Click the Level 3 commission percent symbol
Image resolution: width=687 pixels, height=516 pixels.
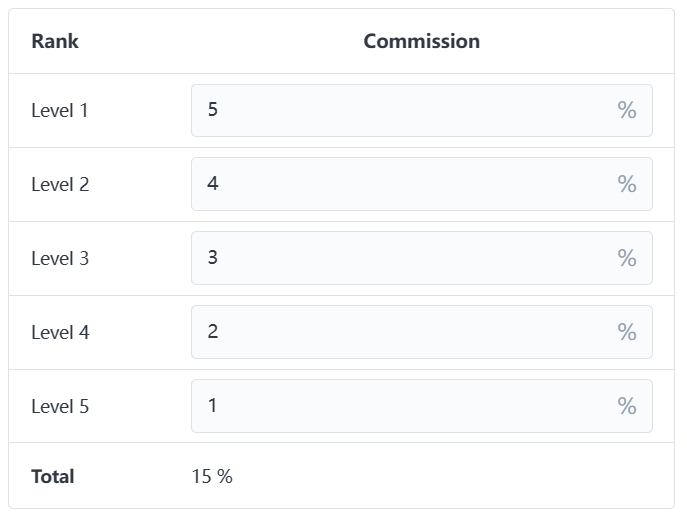pos(627,258)
